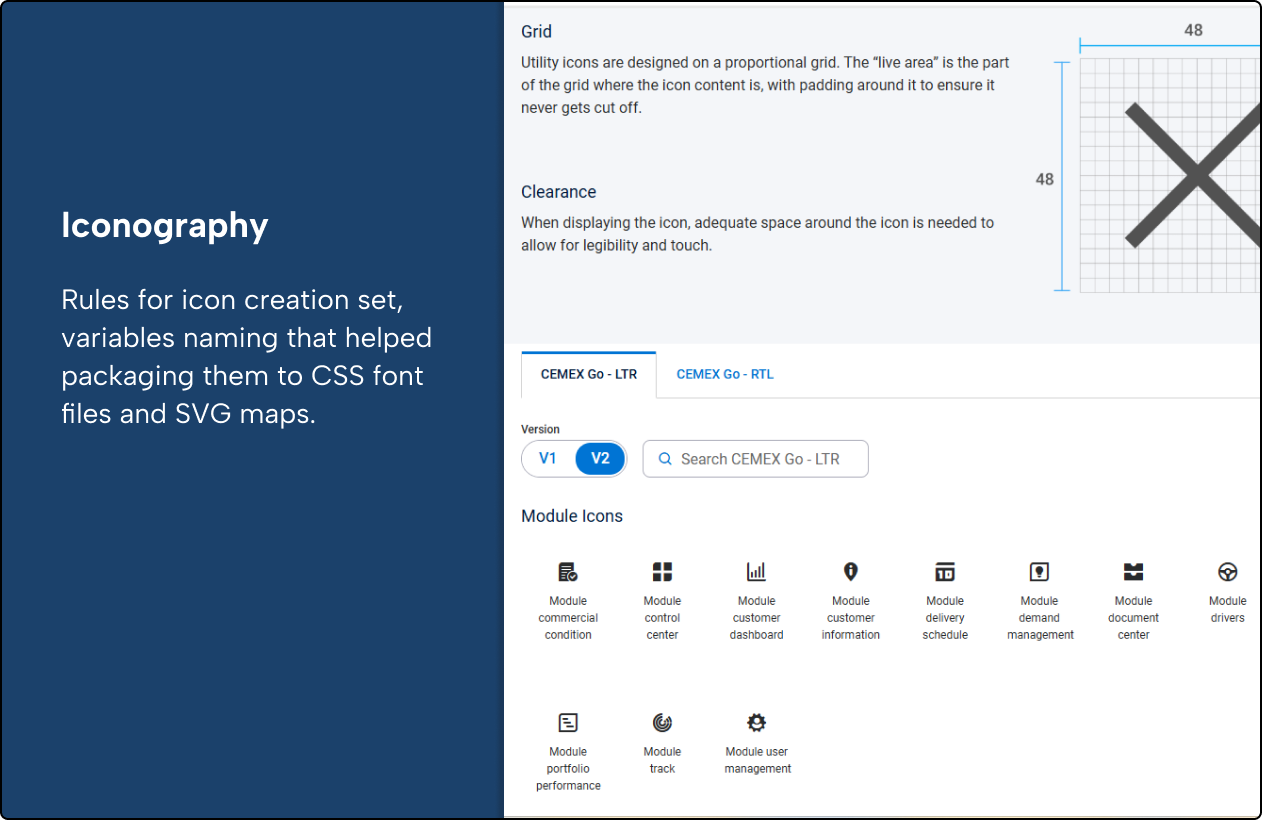Select the Module customer information icon

[x=851, y=572]
